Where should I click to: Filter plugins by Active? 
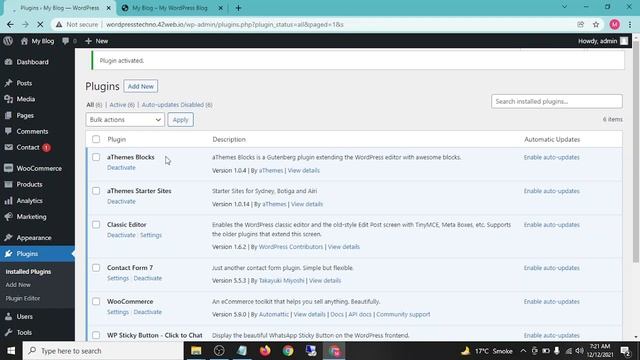[122, 105]
